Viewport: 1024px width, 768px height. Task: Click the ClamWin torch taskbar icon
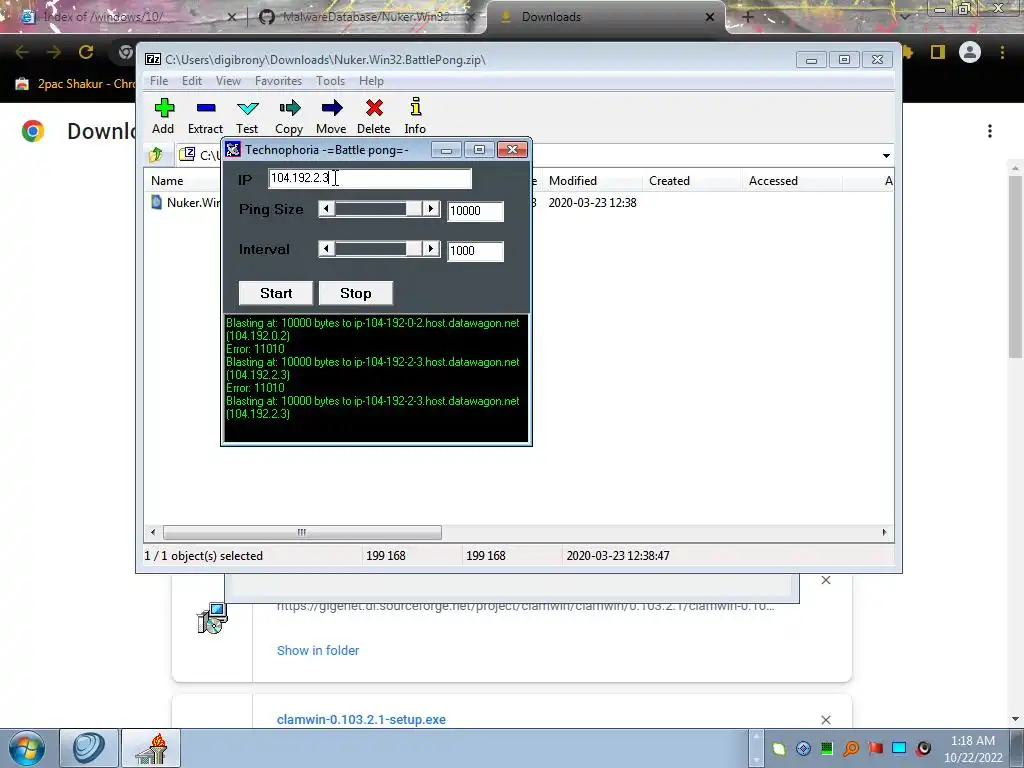coord(152,748)
